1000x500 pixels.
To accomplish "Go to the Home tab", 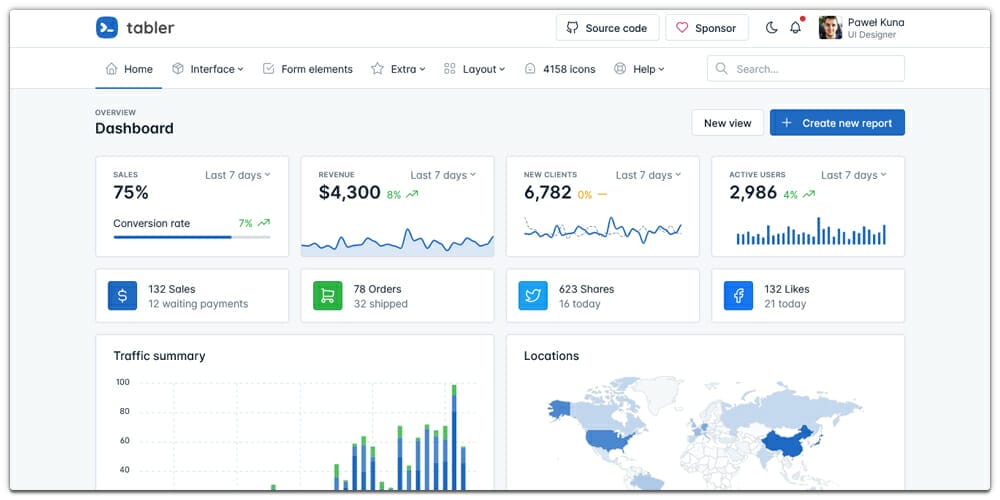I will 129,69.
